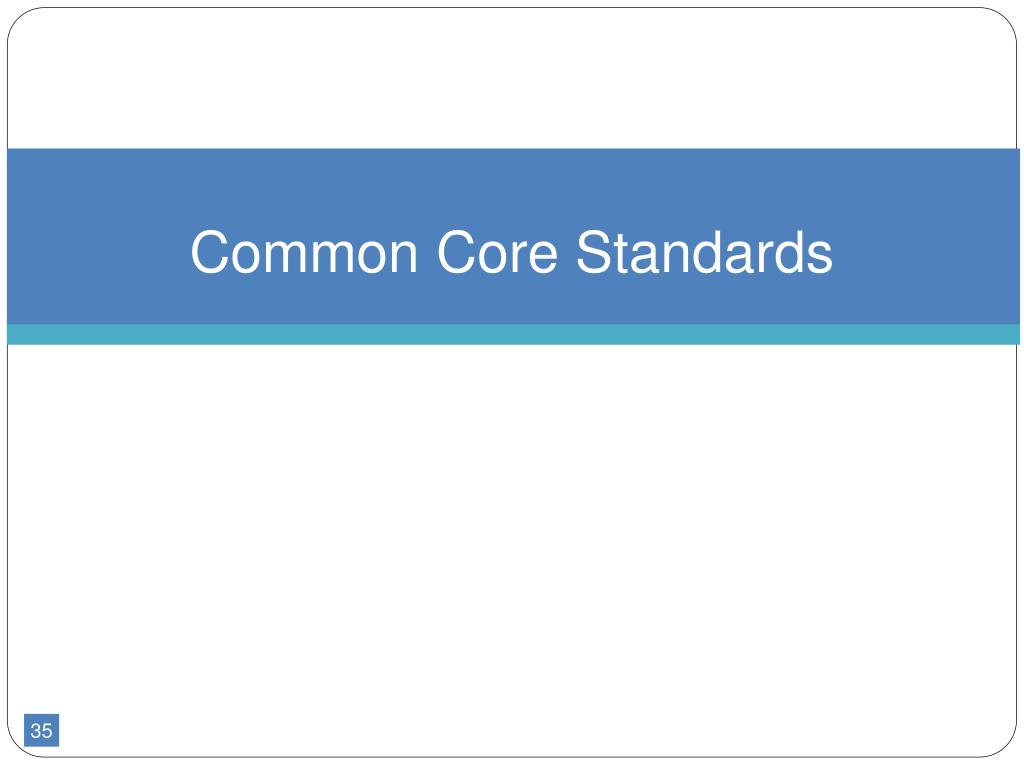Click the rounded bottom-right slide border corner
Image resolution: width=1024 pixels, height=768 pixels.
[1006, 746]
